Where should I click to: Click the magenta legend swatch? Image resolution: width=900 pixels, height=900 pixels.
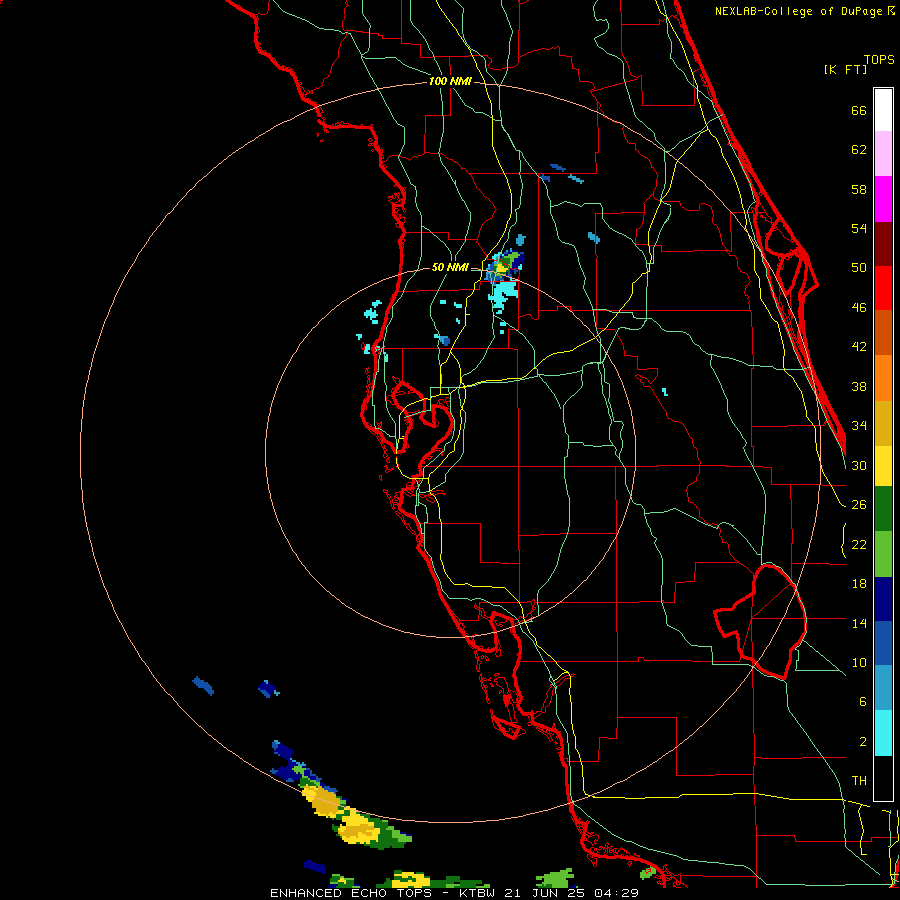click(883, 199)
